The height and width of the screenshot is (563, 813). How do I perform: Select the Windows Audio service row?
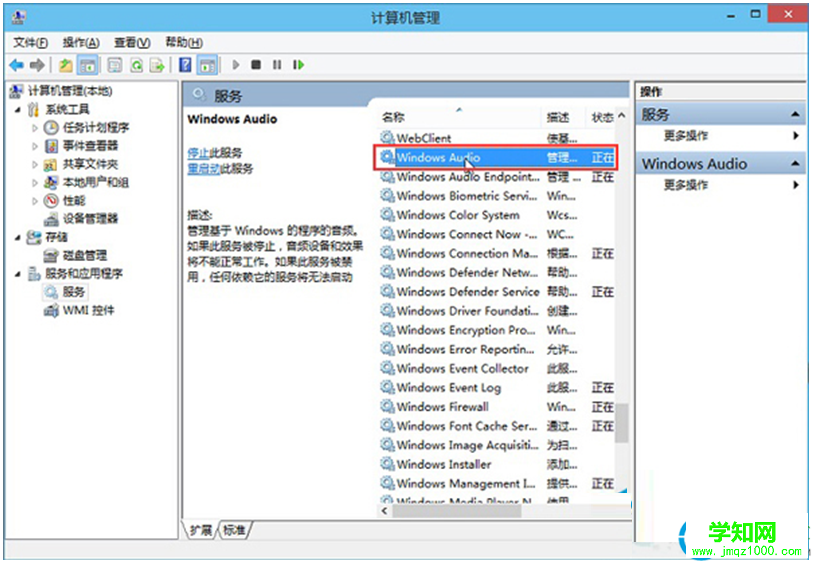[x=496, y=158]
